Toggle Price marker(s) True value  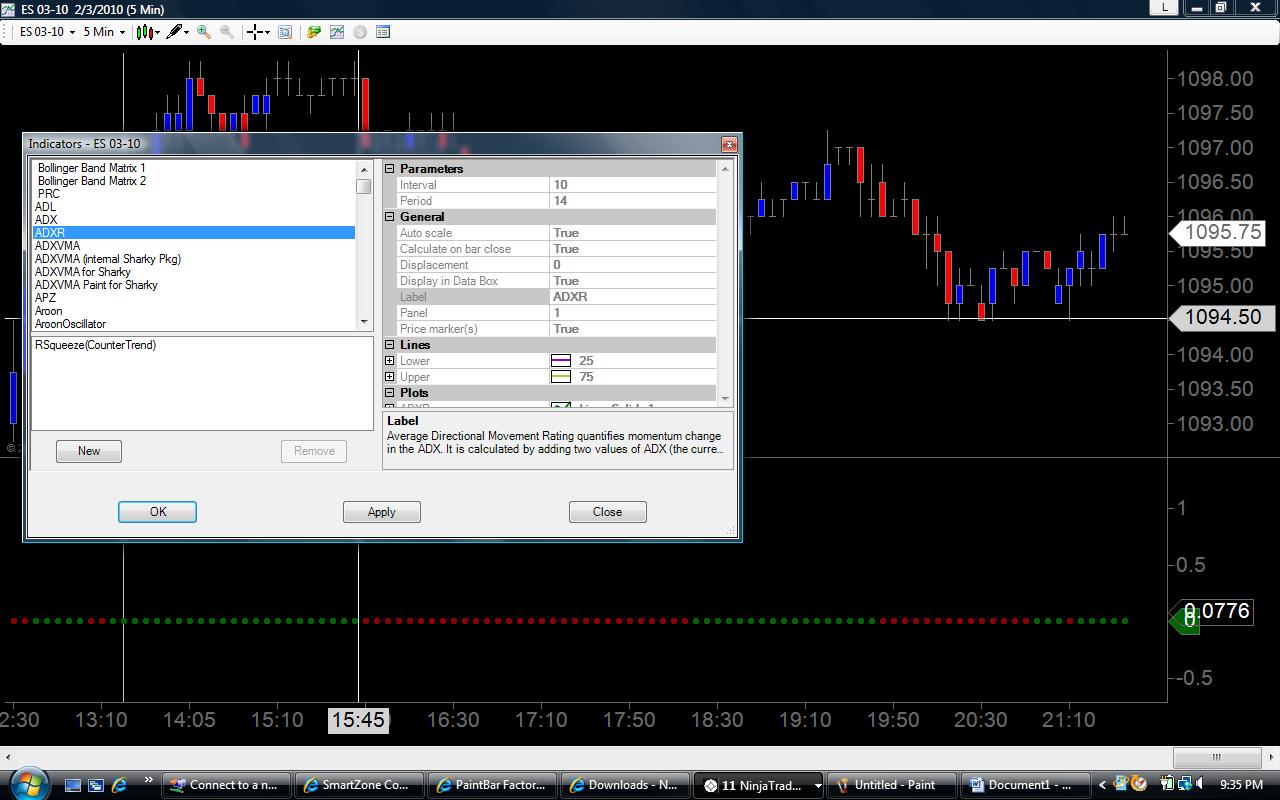point(633,329)
